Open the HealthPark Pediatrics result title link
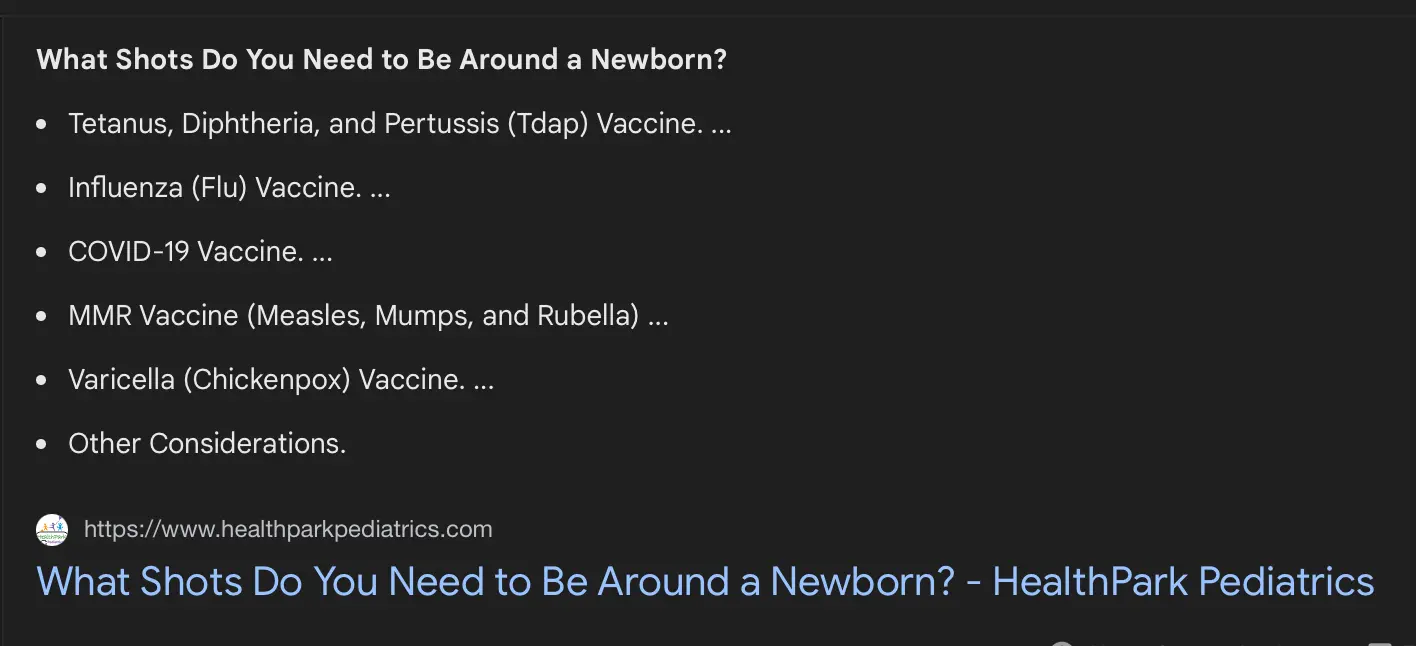The image size is (1416, 646). click(x=705, y=581)
